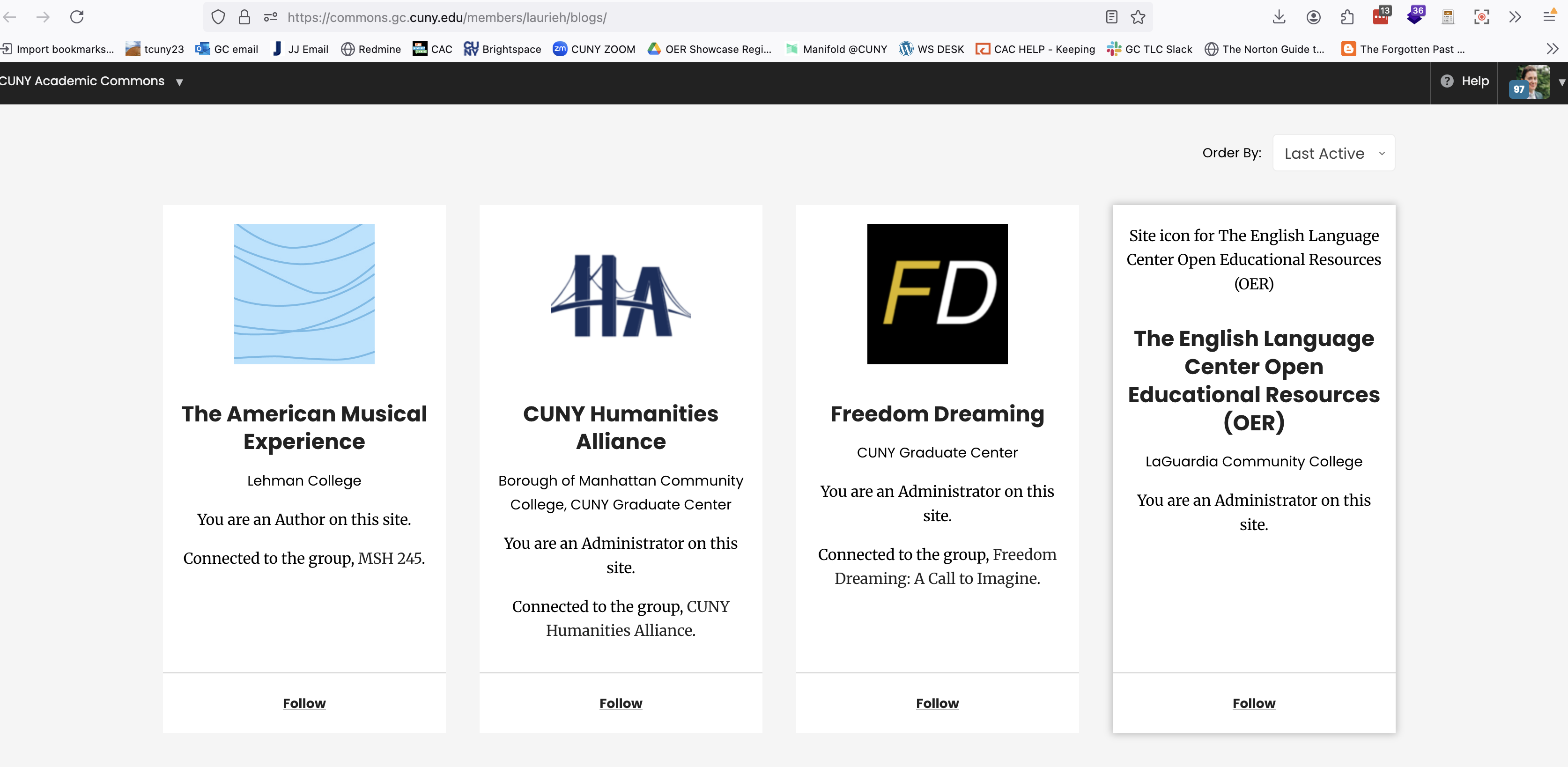
Task: Open the Freedom Dreaming site title
Action: [x=938, y=414]
